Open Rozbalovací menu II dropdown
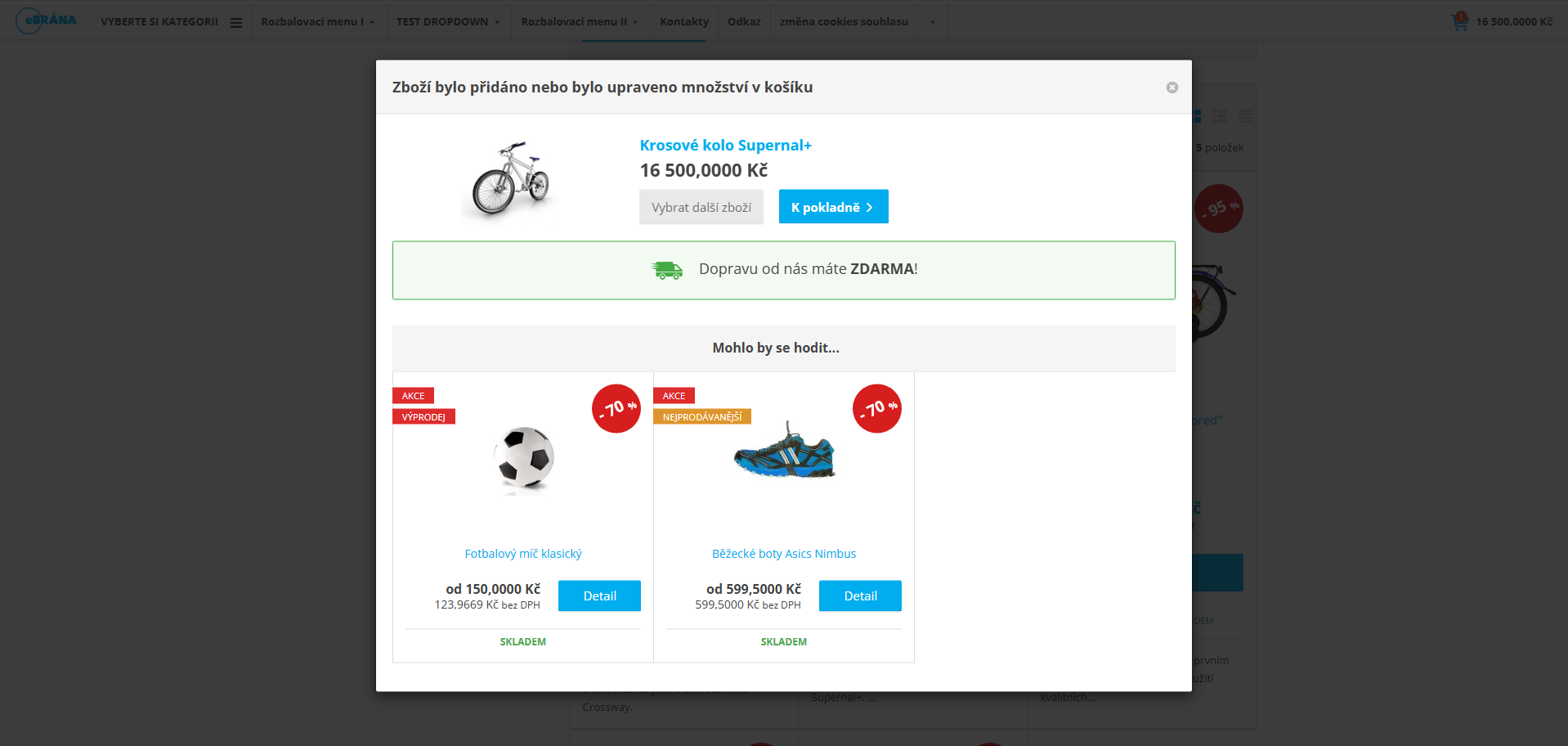The height and width of the screenshot is (746, 1568). [579, 22]
